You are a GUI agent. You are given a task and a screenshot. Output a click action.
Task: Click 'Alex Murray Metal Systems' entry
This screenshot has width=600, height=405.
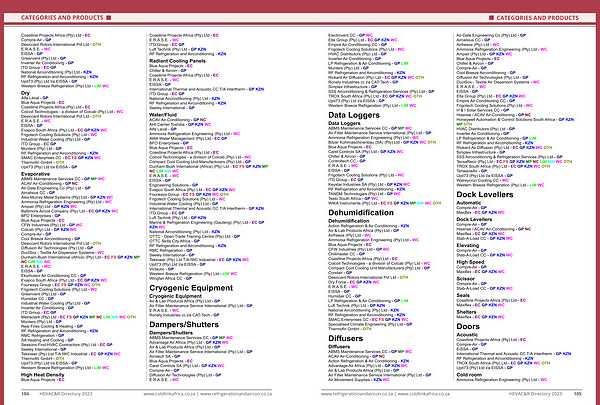point(67,197)
